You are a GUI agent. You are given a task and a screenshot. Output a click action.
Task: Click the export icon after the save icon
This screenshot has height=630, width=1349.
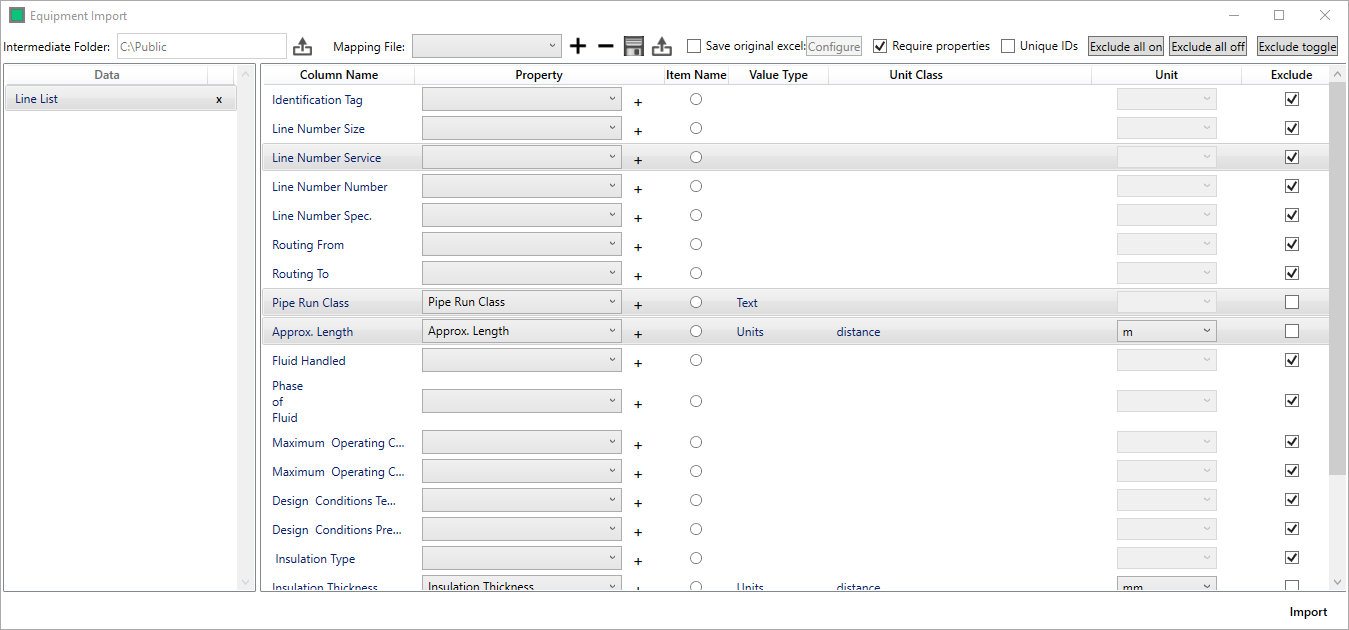tap(661, 46)
